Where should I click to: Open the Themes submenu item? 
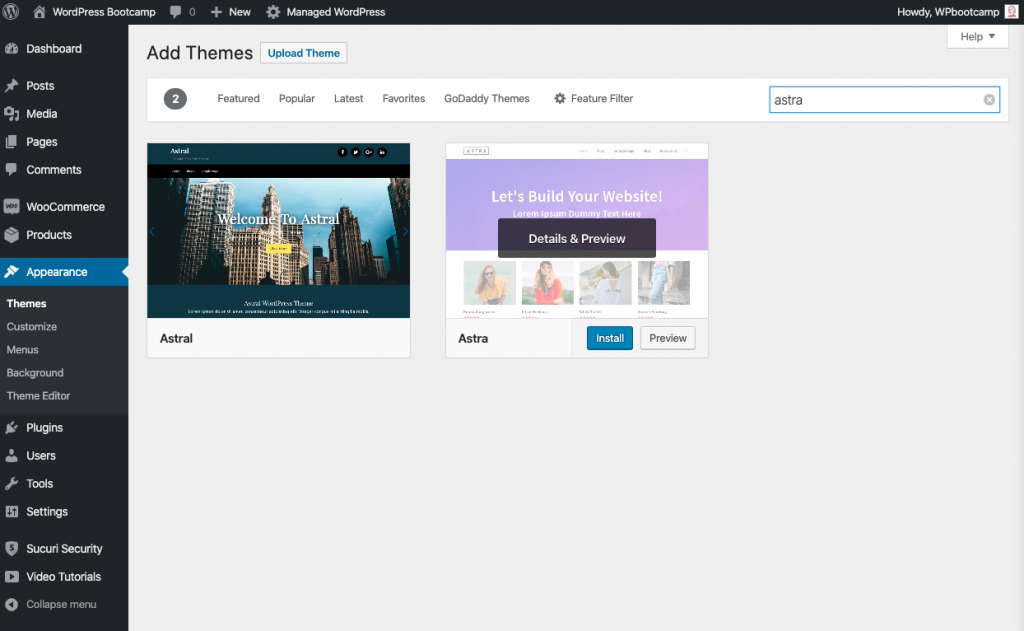(26, 303)
